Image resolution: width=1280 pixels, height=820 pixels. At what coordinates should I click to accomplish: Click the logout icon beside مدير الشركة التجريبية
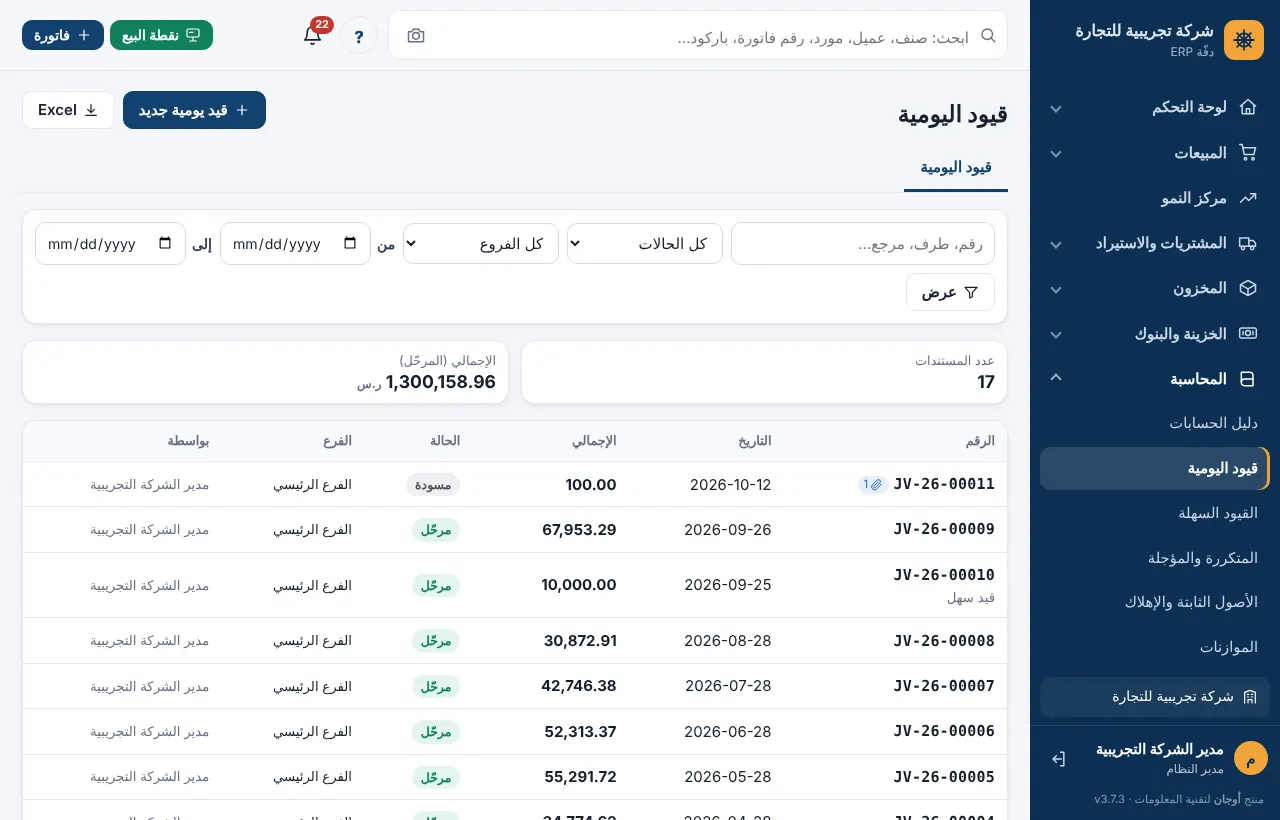pyautogui.click(x=1058, y=759)
